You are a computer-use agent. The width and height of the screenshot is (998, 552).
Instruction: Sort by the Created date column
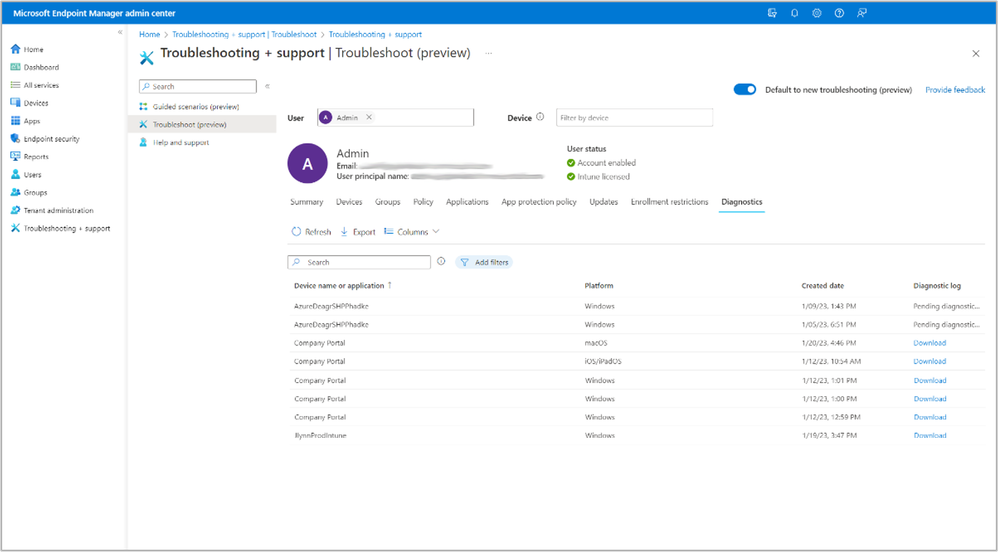click(x=822, y=286)
